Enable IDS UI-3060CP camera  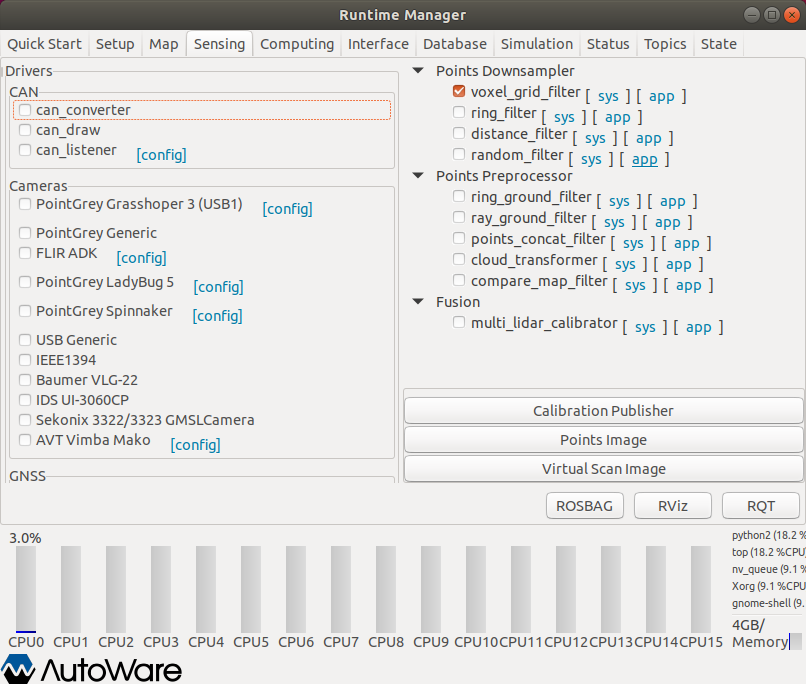(25, 400)
